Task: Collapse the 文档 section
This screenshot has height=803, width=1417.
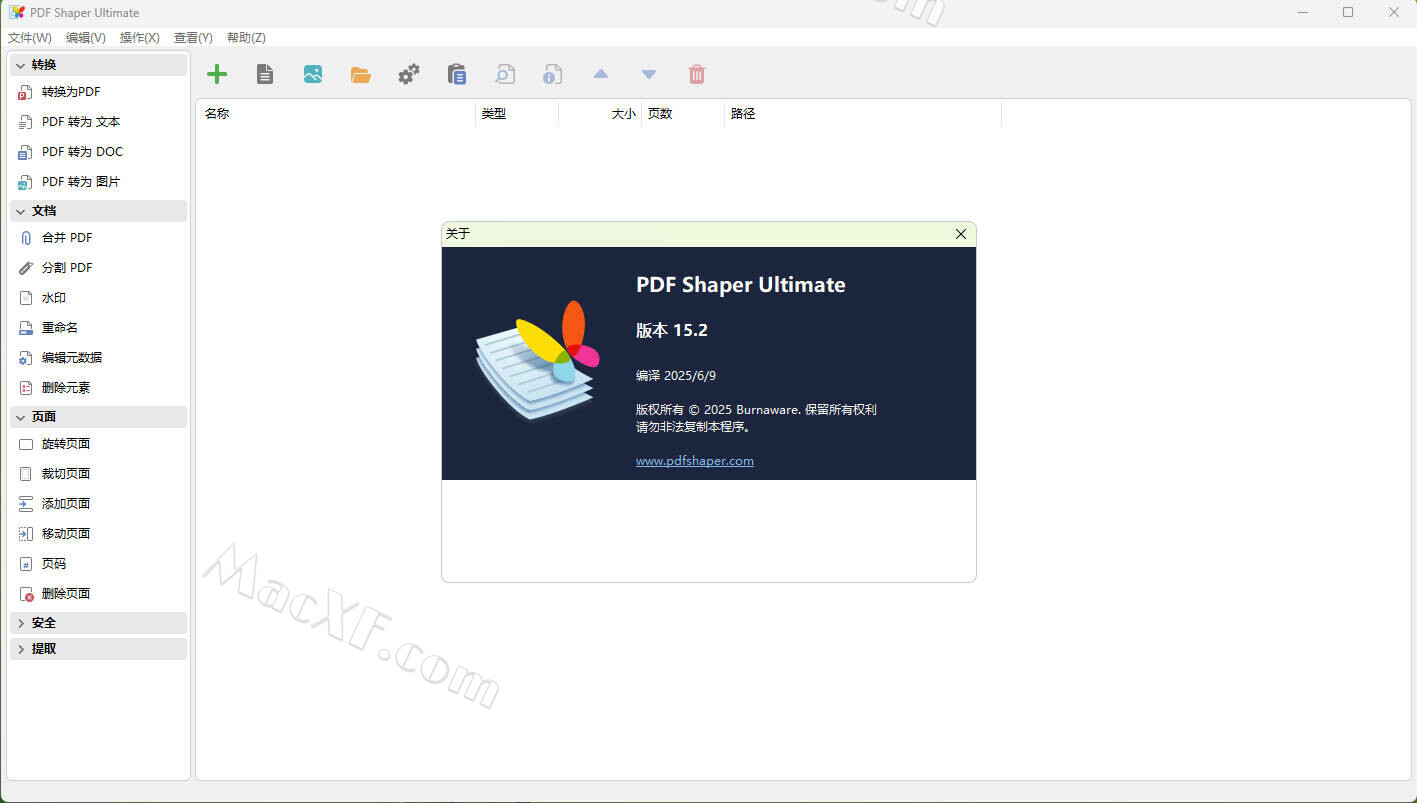Action: tap(98, 211)
